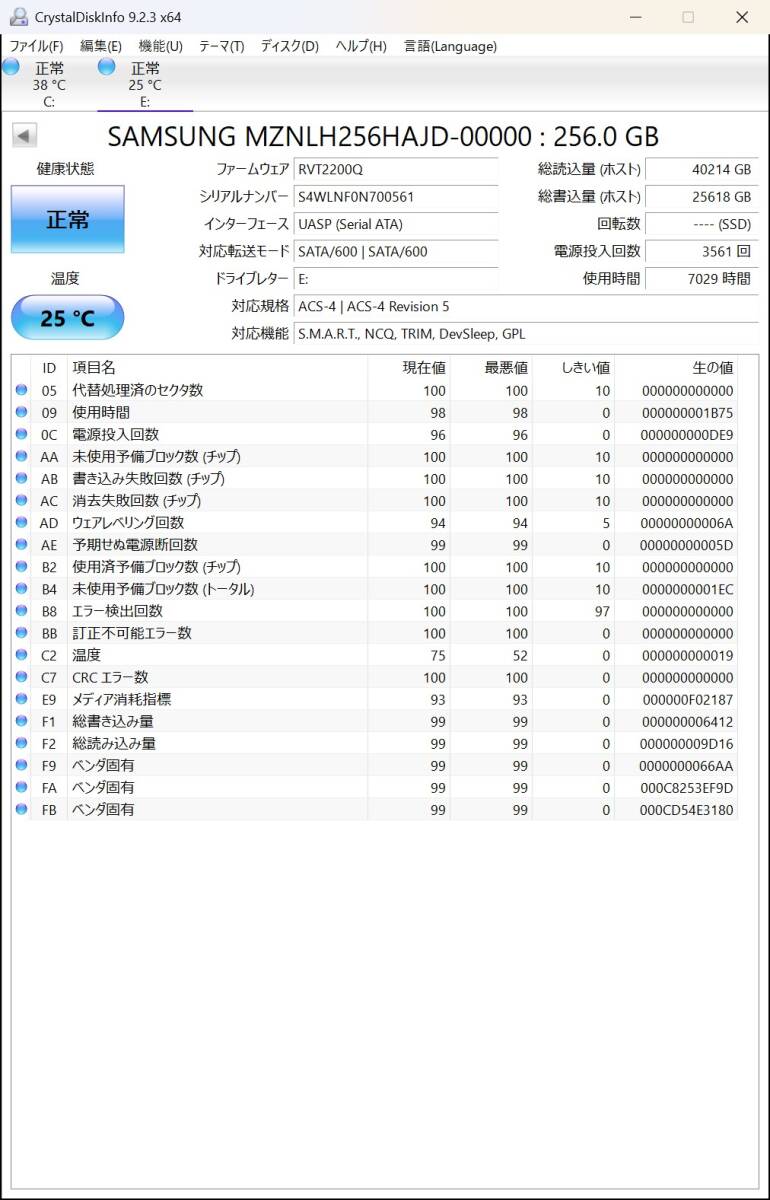Viewport: 770px width, 1200px height.
Task: Click the serial number field S4WLNF0N700561
Action: tap(396, 197)
